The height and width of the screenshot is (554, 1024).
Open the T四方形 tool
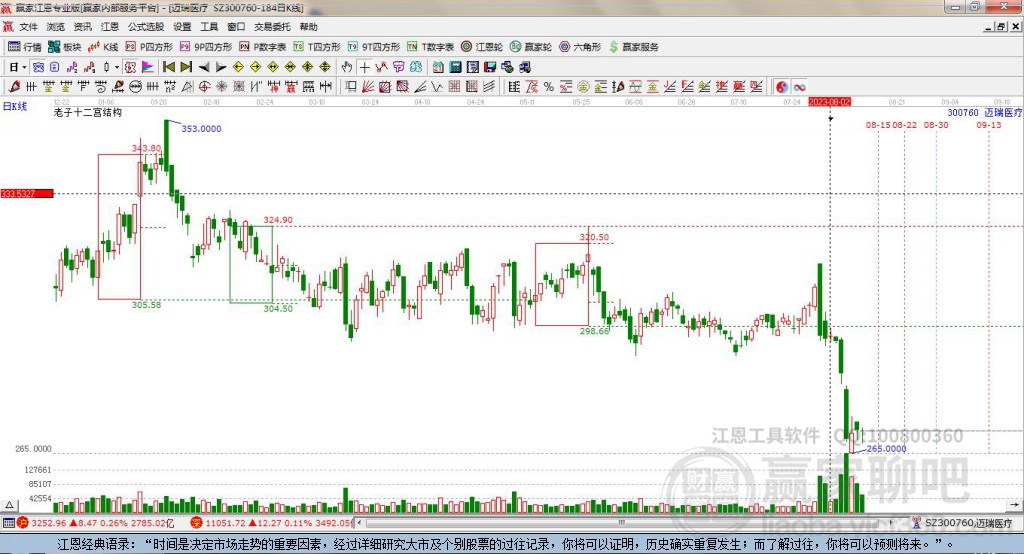(317, 47)
